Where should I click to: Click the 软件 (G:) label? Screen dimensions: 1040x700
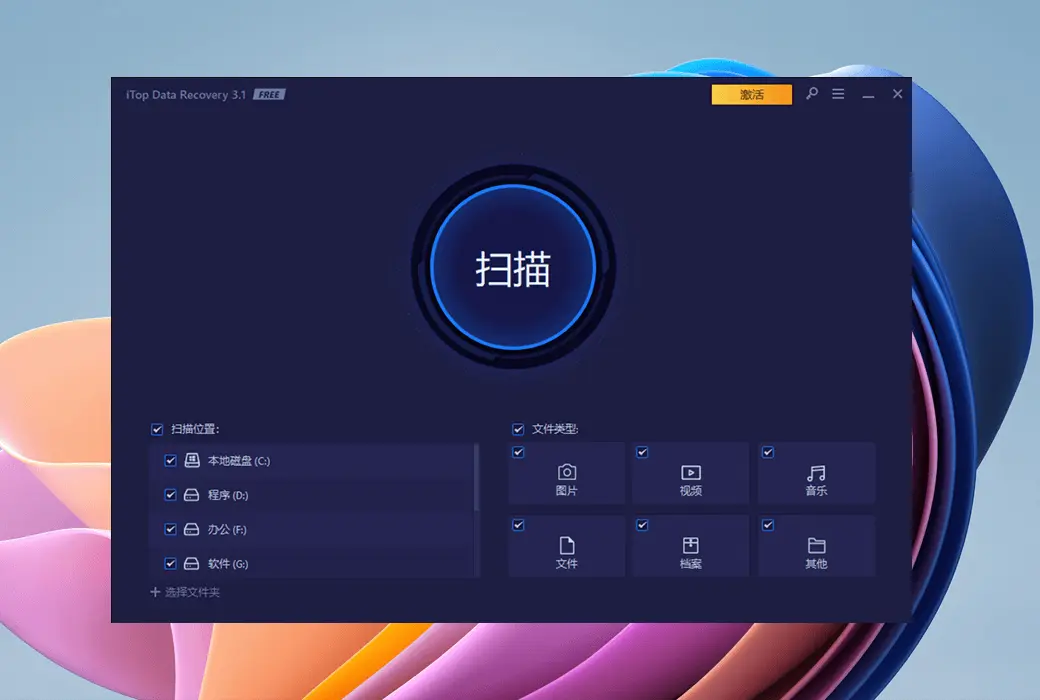pos(228,563)
